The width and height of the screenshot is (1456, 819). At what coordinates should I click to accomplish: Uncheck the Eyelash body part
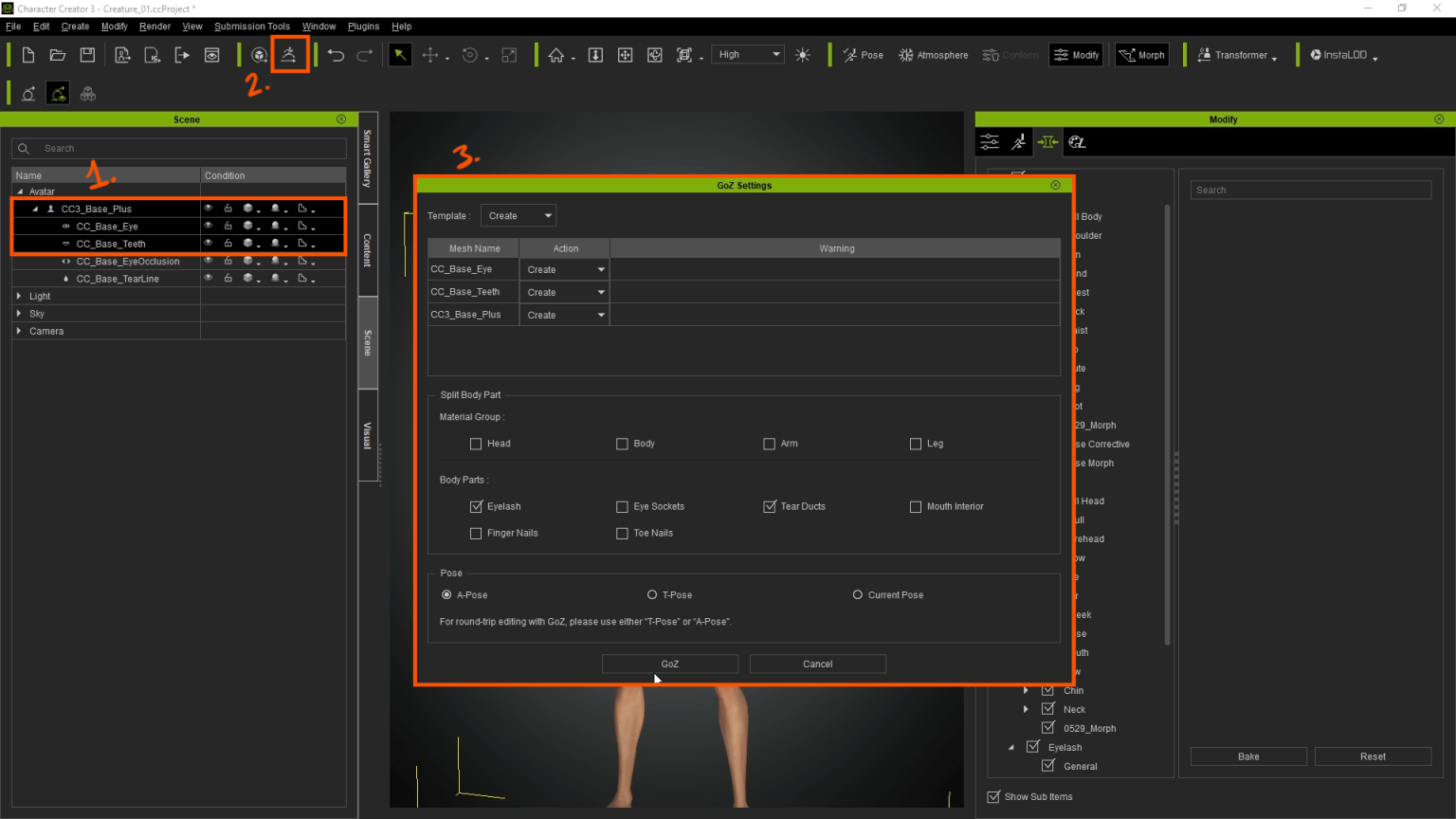[476, 506]
